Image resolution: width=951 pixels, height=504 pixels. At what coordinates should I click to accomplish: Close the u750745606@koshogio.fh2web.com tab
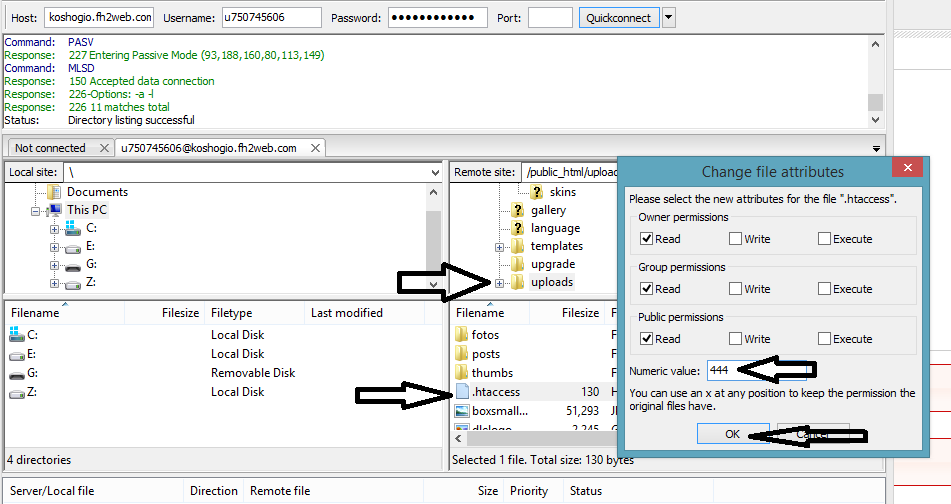click(315, 148)
